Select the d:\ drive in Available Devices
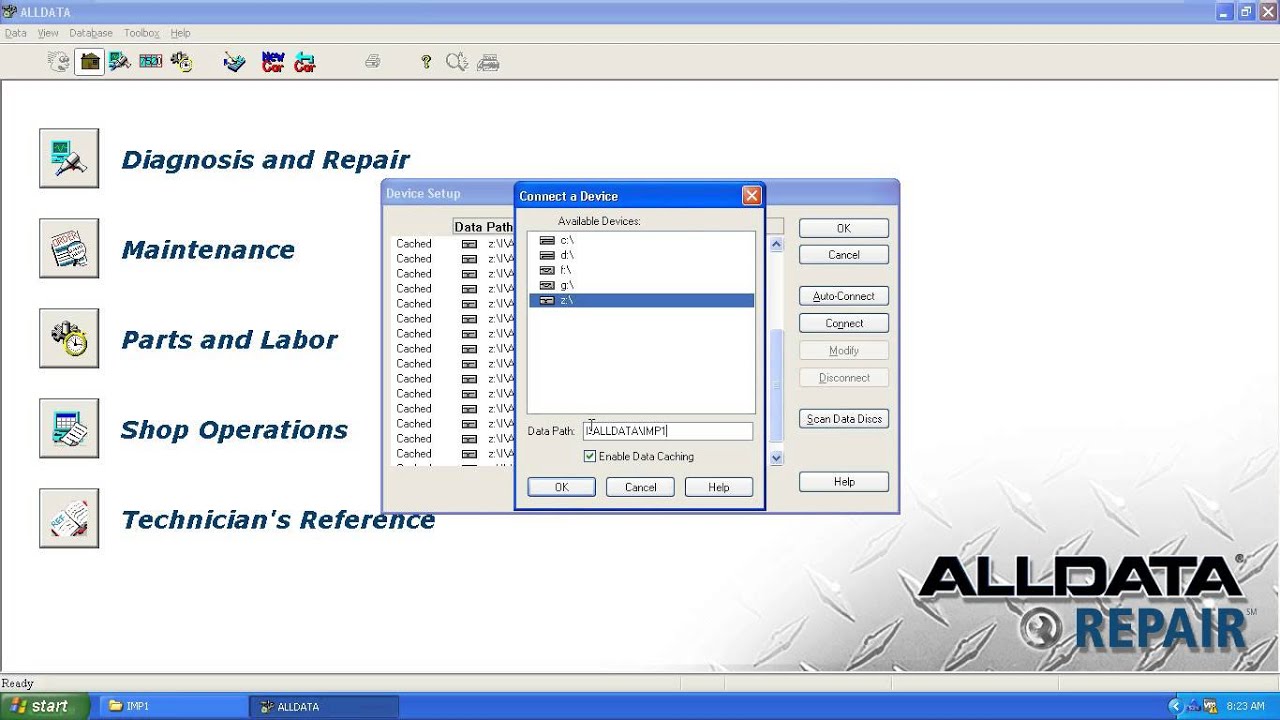Screen dimensions: 1280x720 coord(641,255)
